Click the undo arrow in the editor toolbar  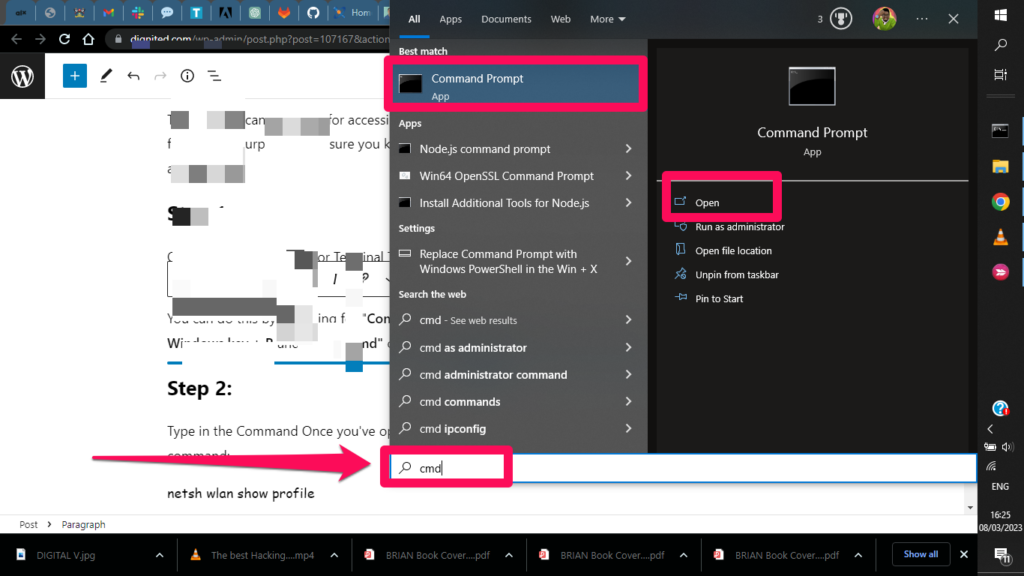tap(133, 76)
